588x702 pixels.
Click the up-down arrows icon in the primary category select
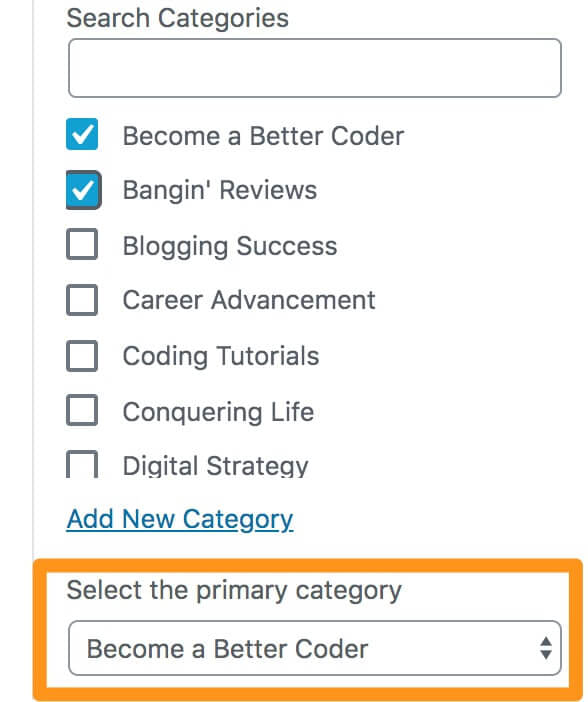[x=545, y=648]
